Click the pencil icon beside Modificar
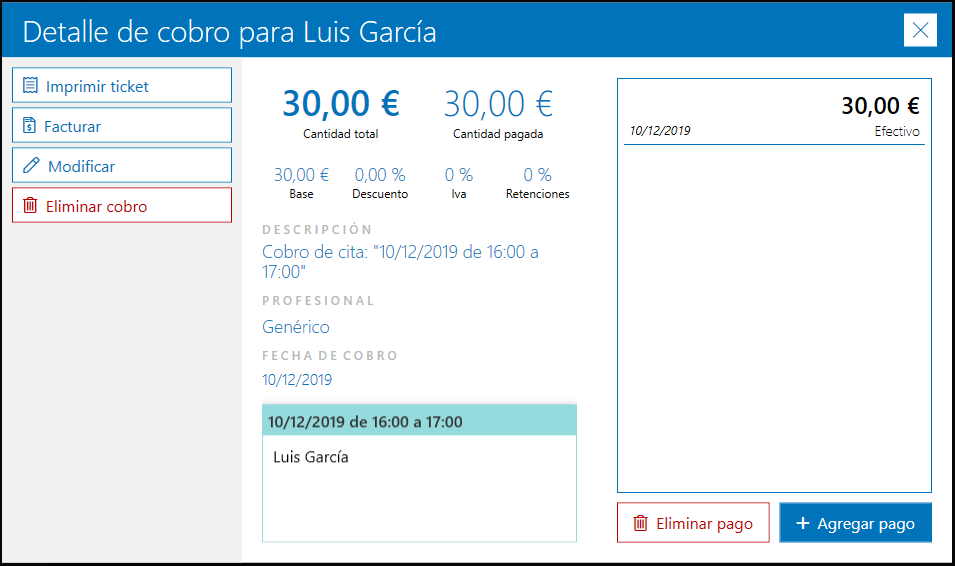 tap(31, 166)
